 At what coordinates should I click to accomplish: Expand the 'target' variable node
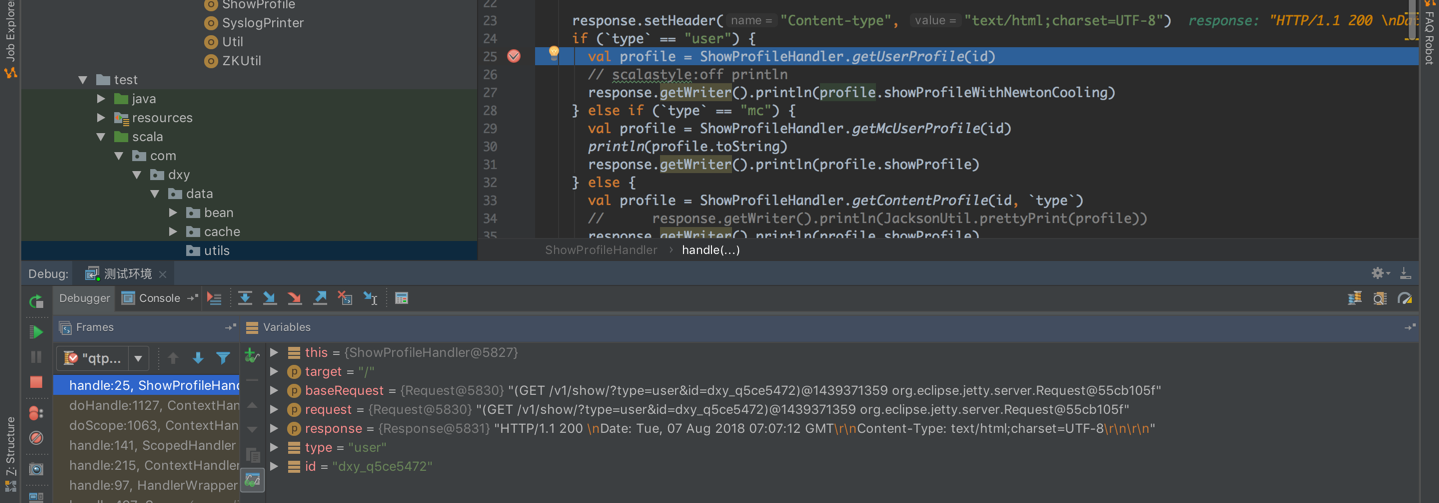coord(274,371)
